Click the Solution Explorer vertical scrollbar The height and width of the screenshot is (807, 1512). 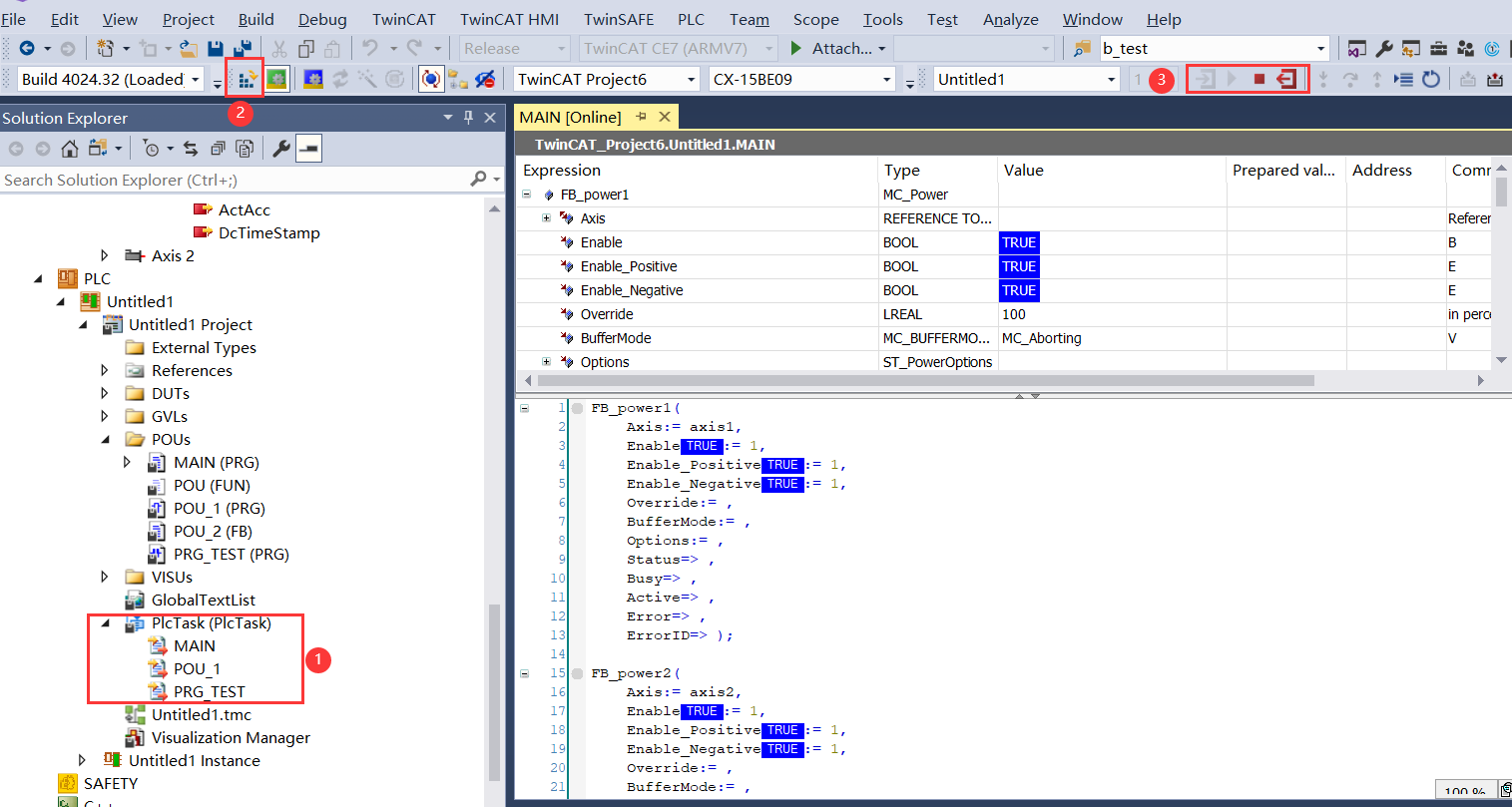coord(494,693)
